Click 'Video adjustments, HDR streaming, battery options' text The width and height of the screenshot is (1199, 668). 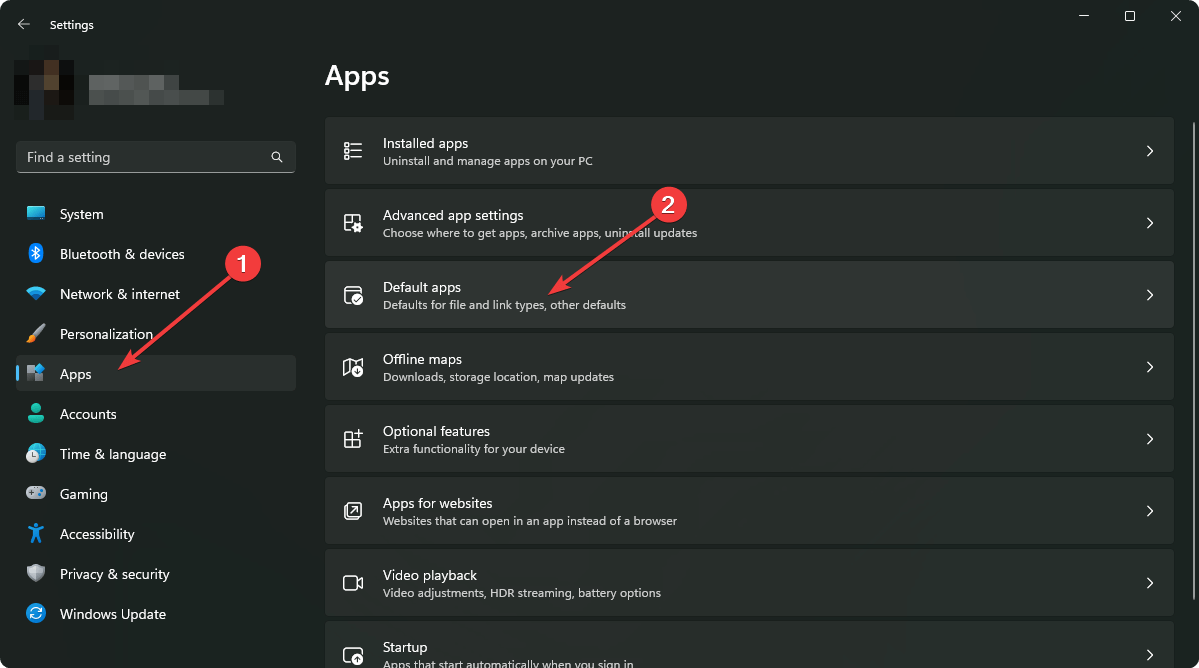click(522, 593)
